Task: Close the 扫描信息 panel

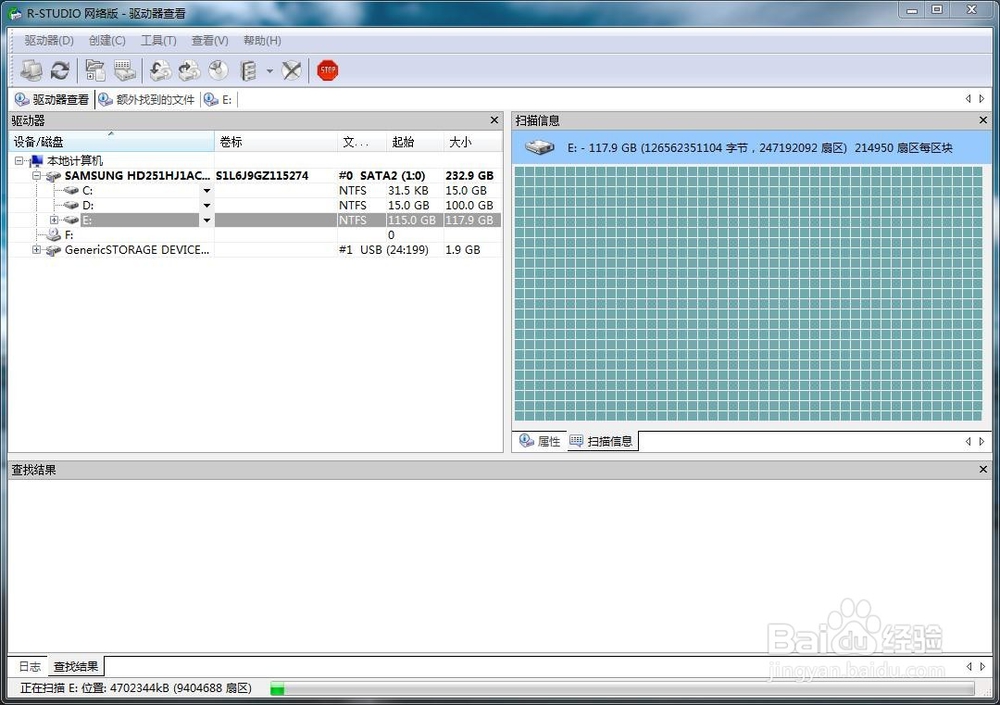Action: [x=983, y=120]
